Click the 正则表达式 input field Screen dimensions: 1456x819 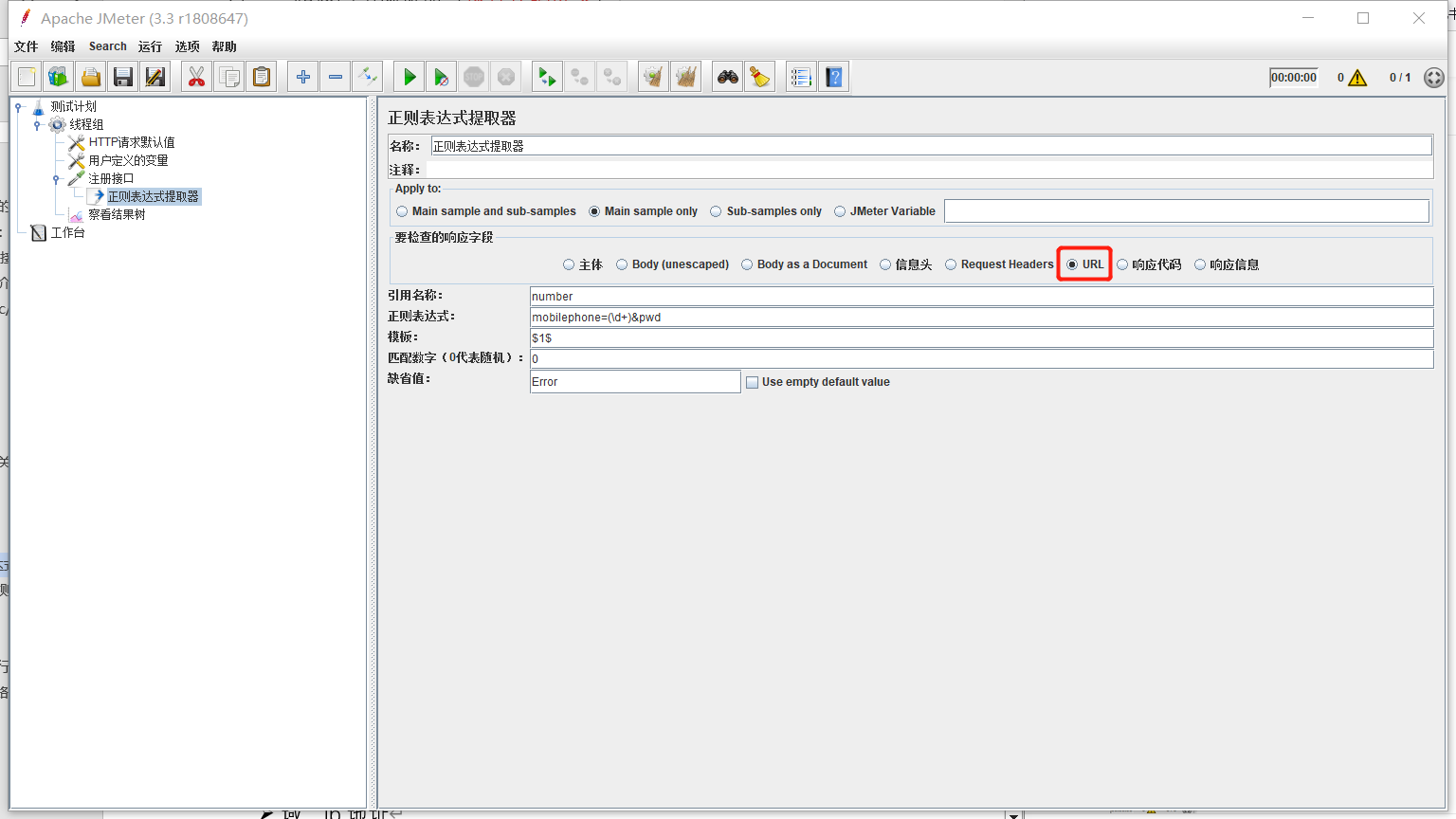[981, 318]
